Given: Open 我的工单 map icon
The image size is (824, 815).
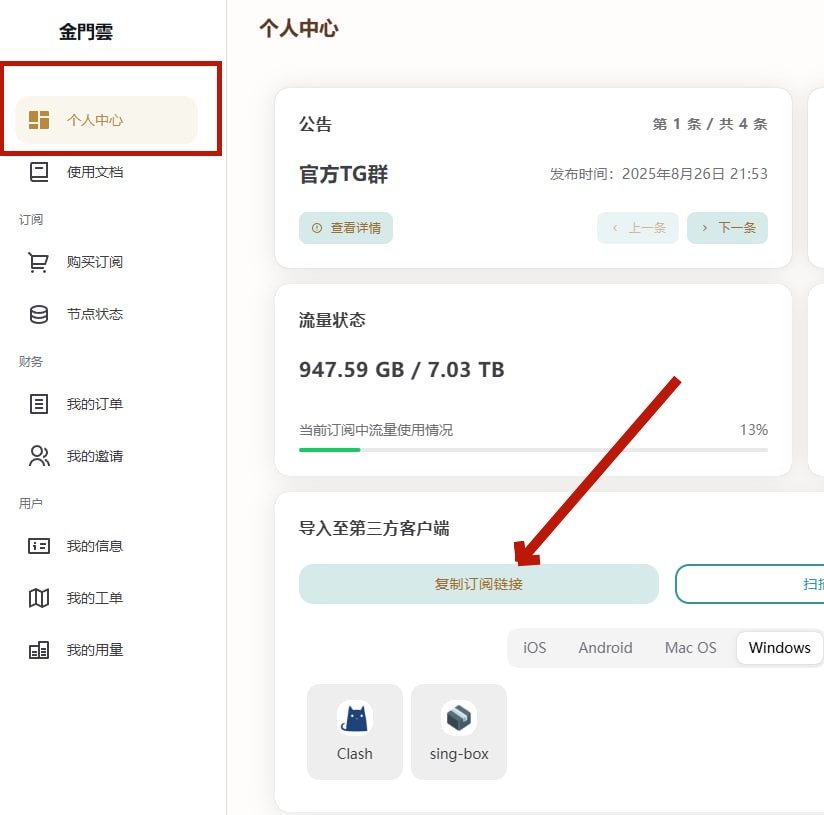Looking at the screenshot, I should tap(39, 598).
